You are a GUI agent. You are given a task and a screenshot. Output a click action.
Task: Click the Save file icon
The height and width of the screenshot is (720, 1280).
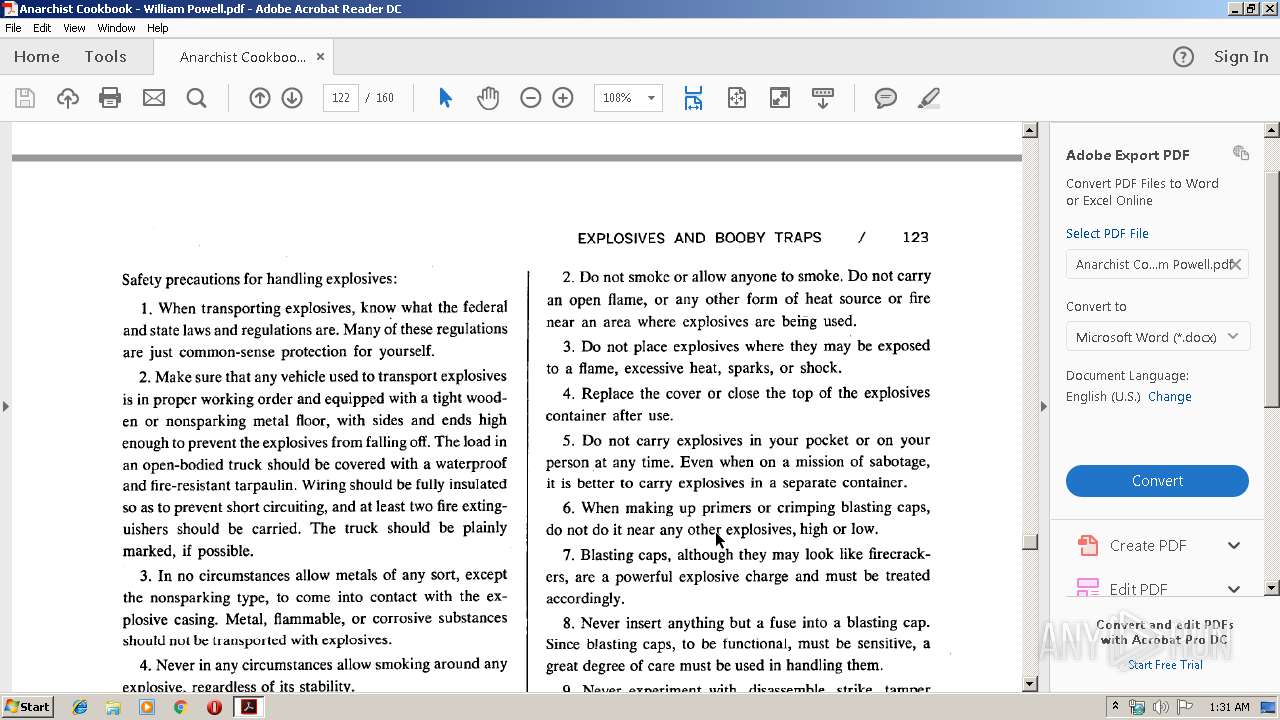pos(25,98)
